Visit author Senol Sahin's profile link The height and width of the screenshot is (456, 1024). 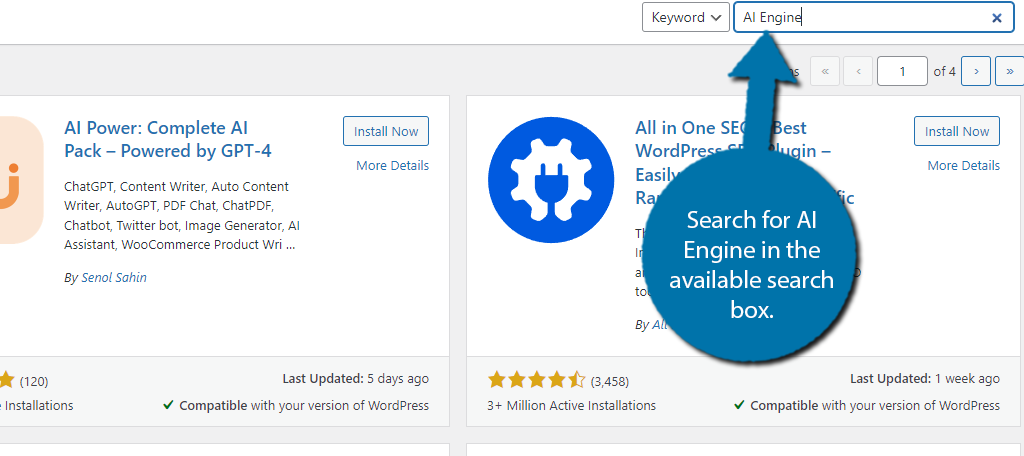[x=114, y=278]
